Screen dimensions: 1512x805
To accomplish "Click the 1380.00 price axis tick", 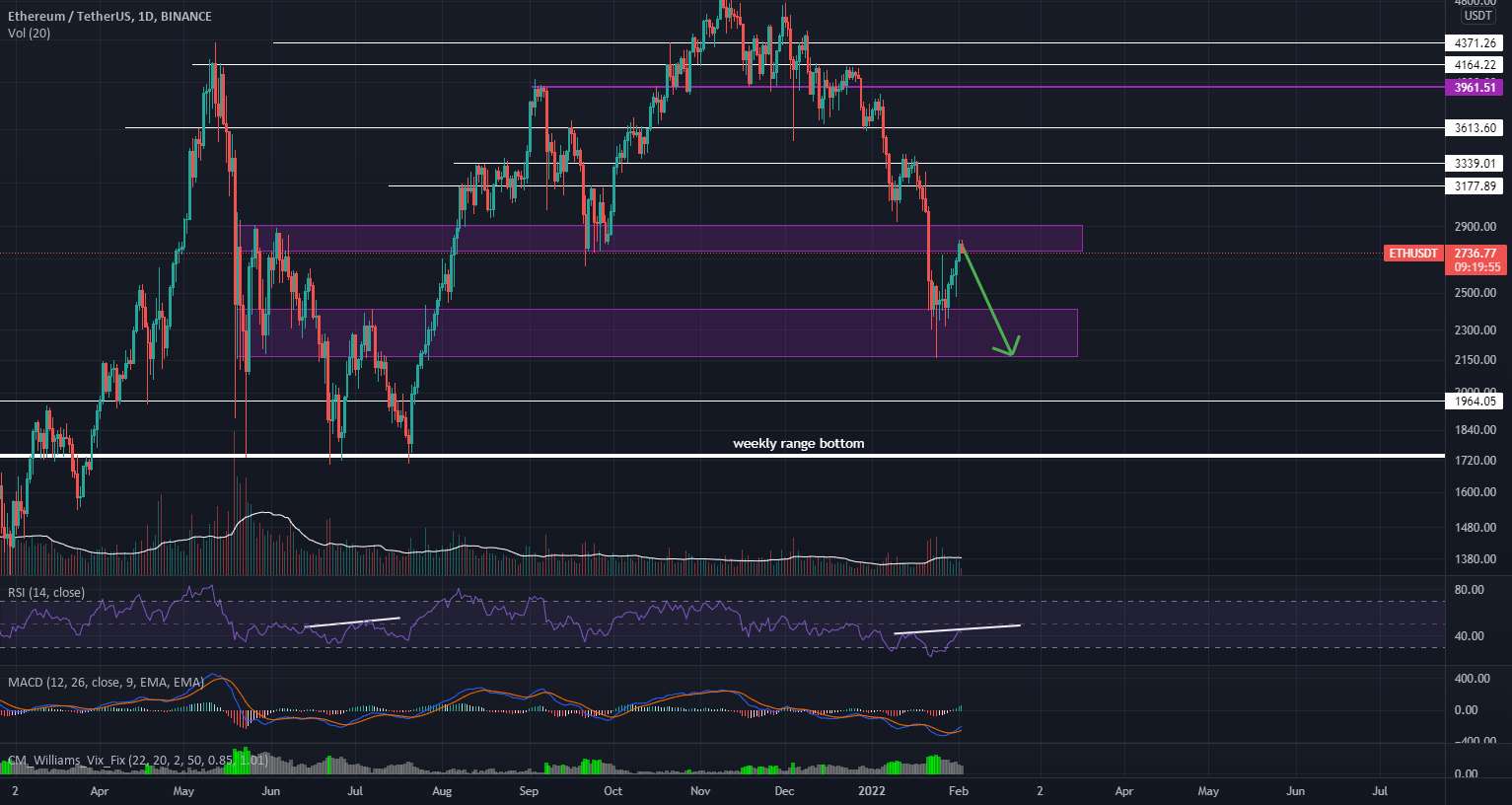I will [1476, 559].
